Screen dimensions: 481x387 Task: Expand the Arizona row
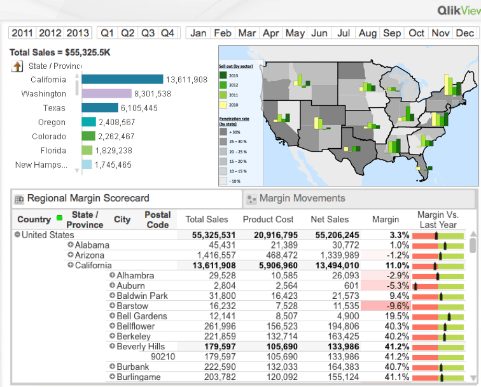tap(70, 255)
